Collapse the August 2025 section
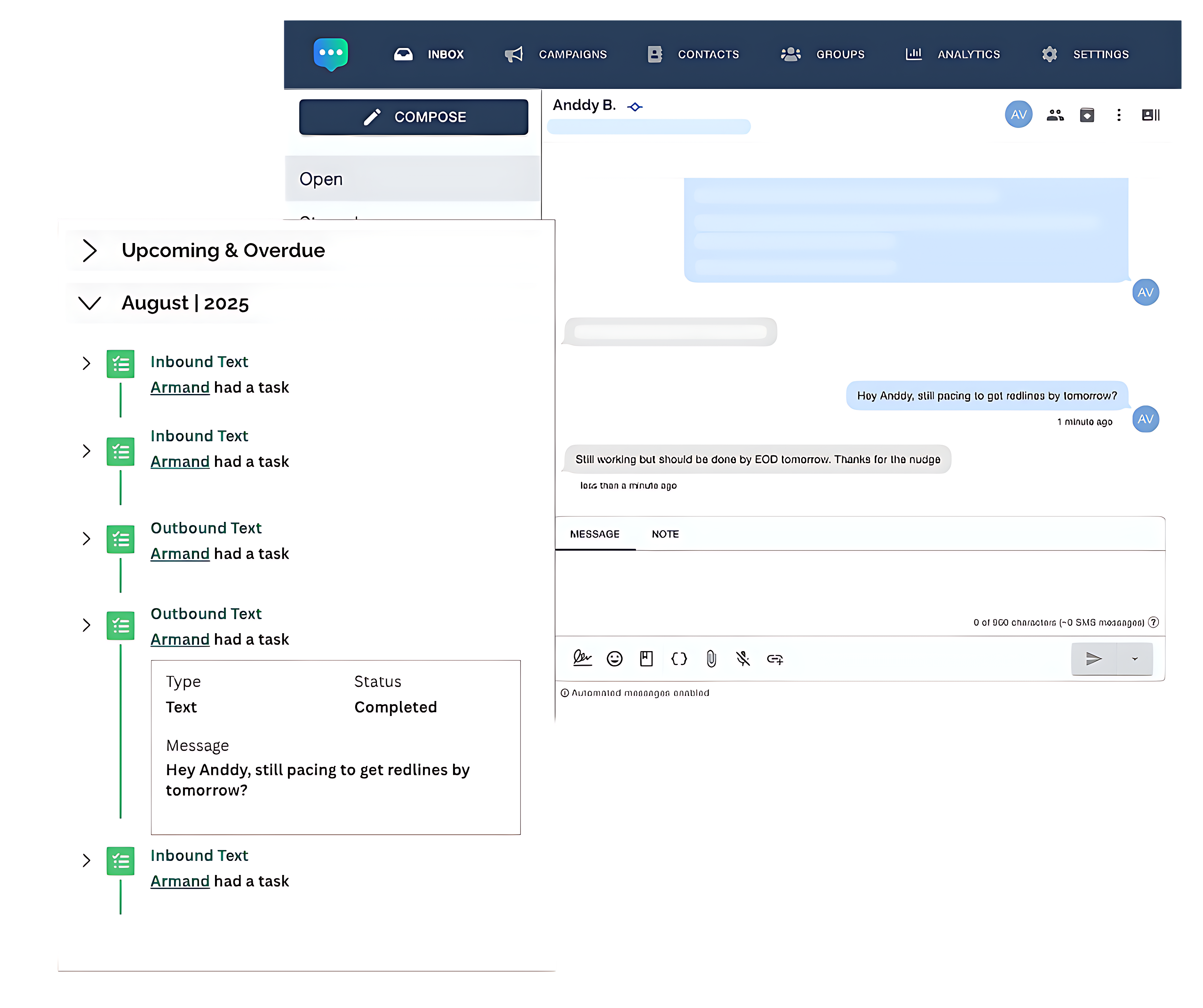 [x=89, y=303]
